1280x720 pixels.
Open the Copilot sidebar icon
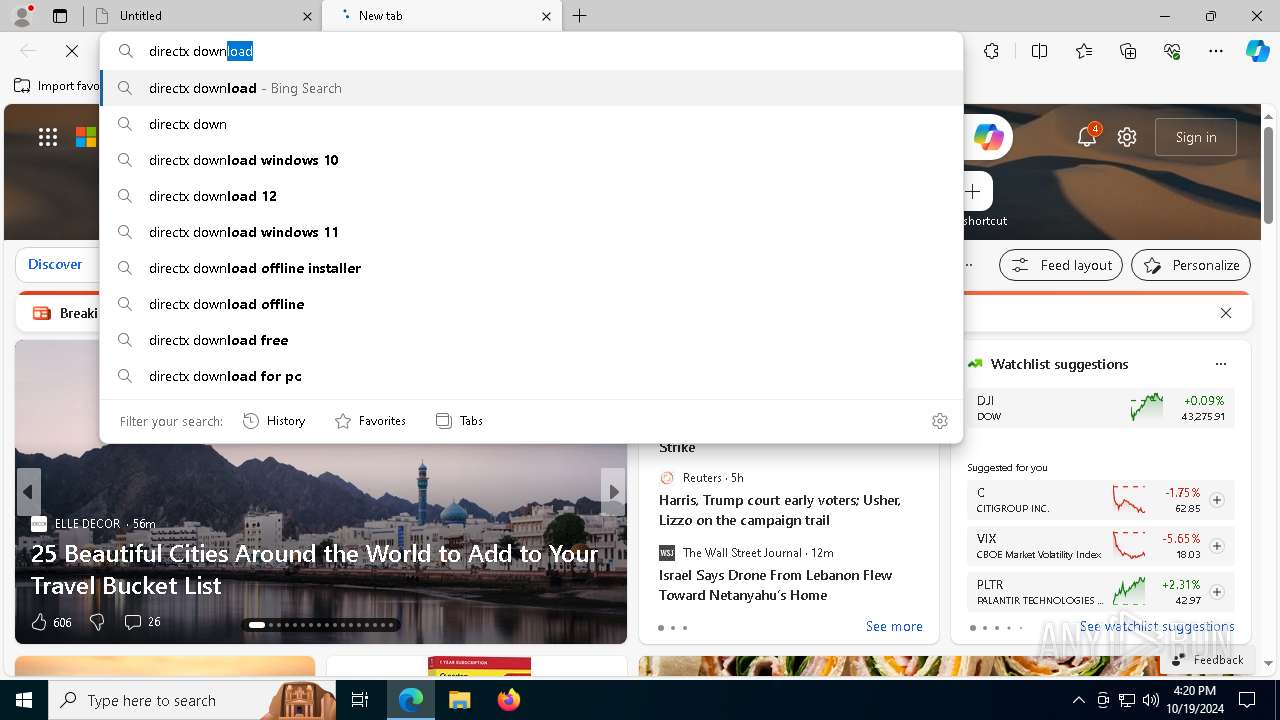(x=1258, y=51)
